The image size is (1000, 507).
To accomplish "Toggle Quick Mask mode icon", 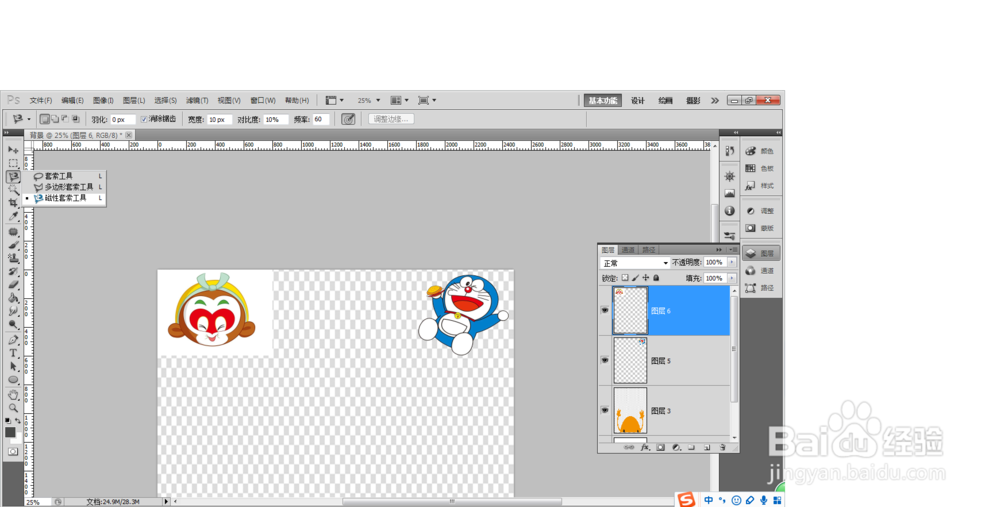I will point(13,452).
